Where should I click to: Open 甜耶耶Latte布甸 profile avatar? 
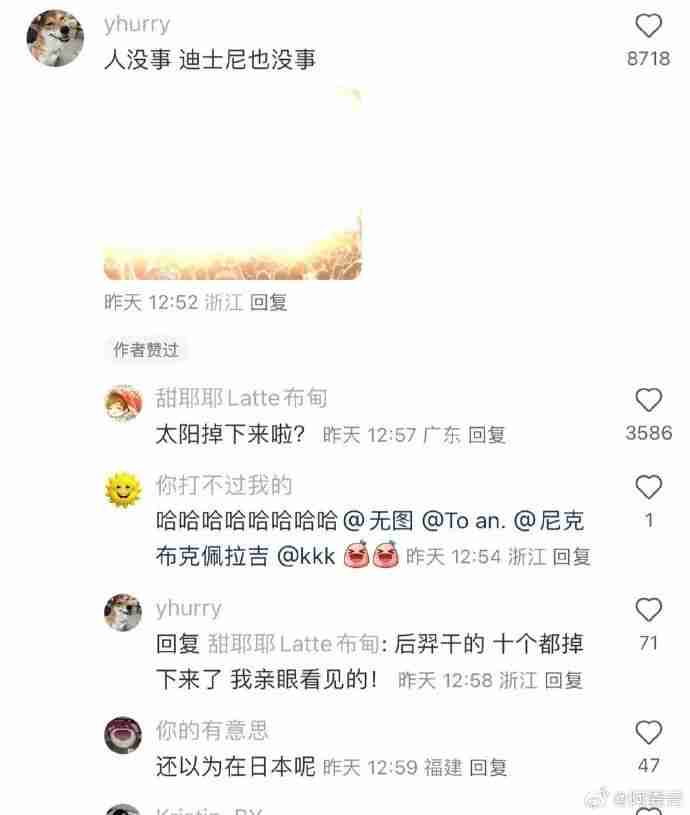point(123,403)
